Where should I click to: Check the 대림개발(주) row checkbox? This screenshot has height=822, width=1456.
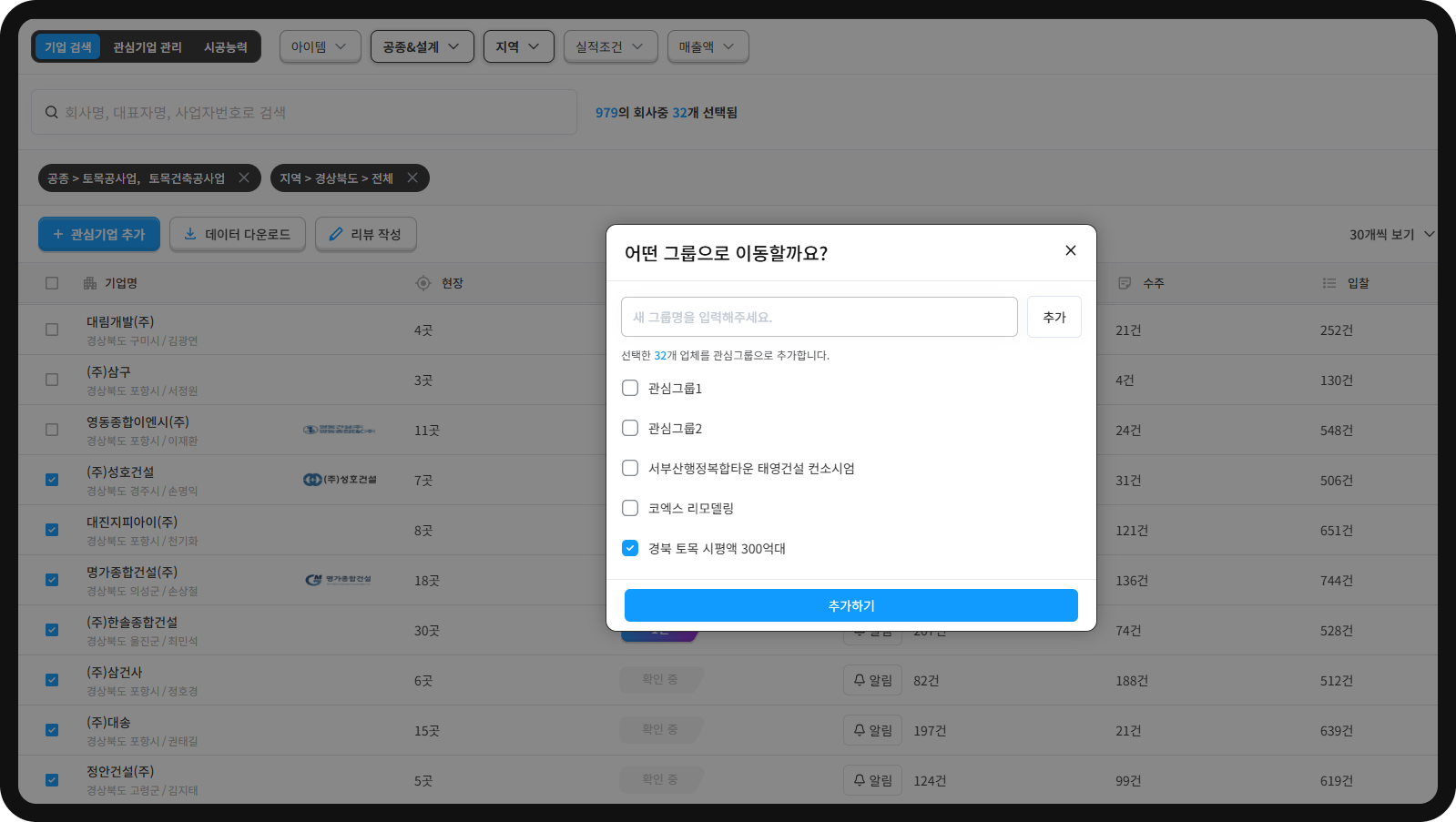point(52,330)
